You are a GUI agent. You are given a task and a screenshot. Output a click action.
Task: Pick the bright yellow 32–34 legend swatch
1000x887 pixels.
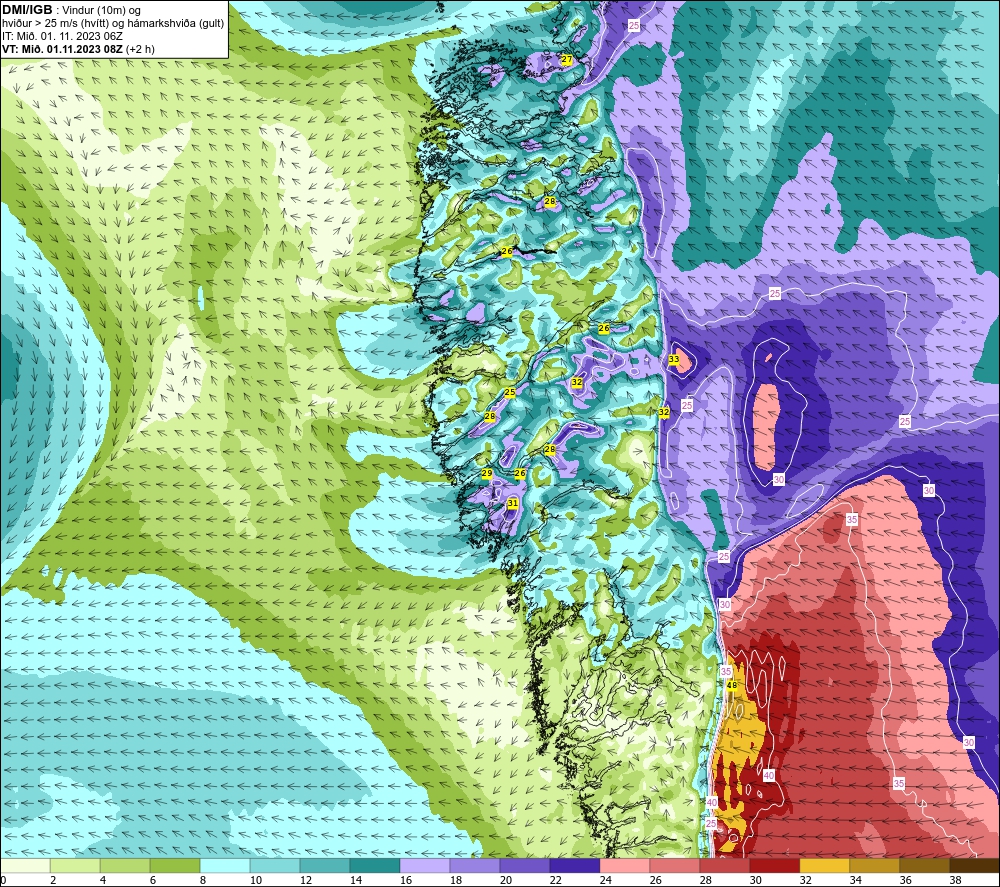click(x=824, y=865)
